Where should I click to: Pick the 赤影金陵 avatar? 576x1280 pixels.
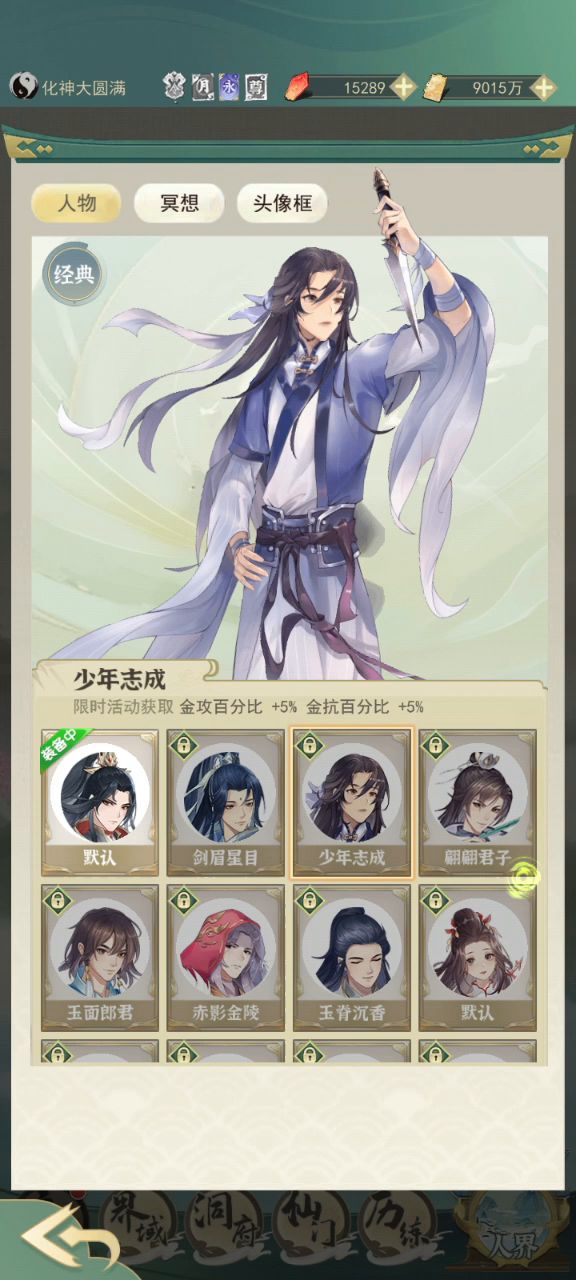225,958
